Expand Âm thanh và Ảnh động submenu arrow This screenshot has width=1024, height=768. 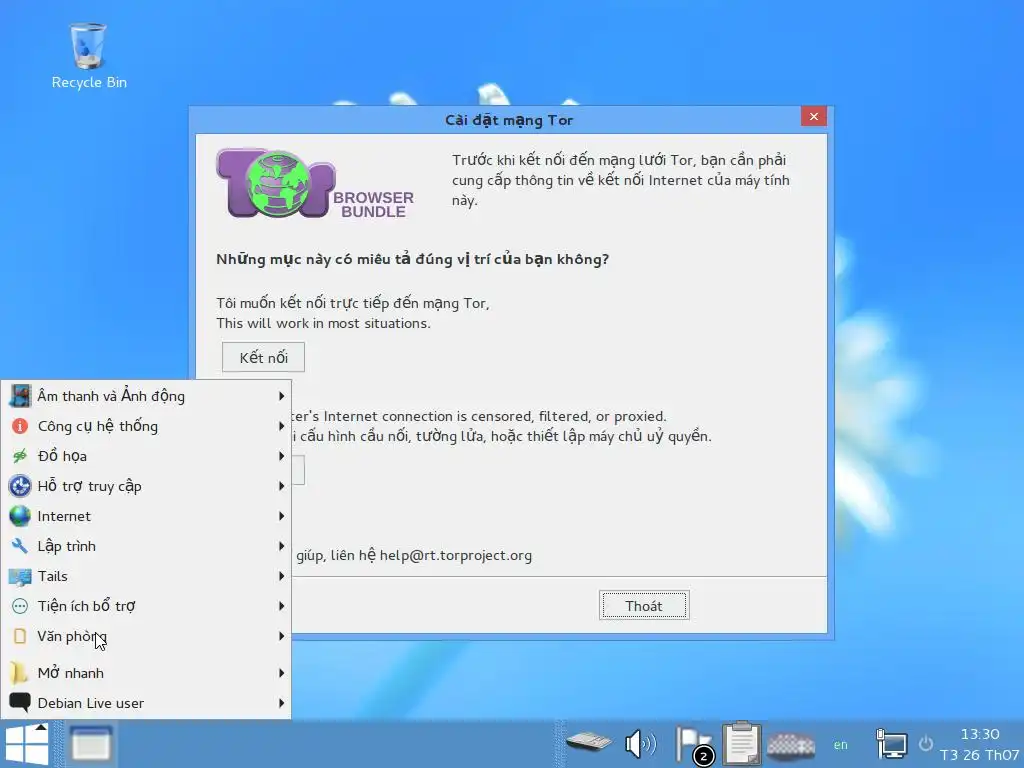coord(281,396)
